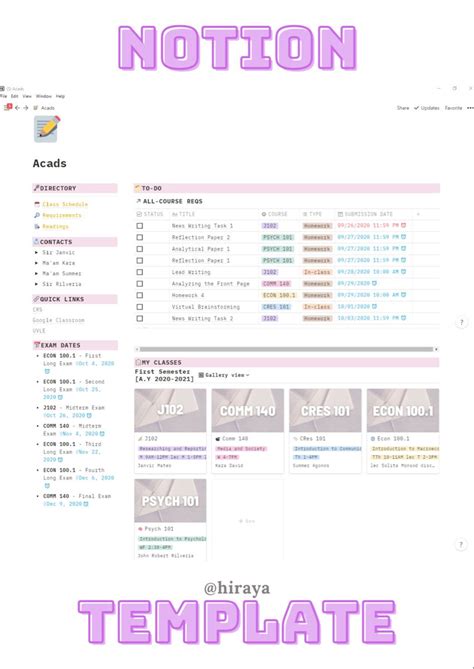Viewport: 474px width, 669px height.
Task: Expand the Ma'am Summer contact toggle
Action: tap(36, 273)
